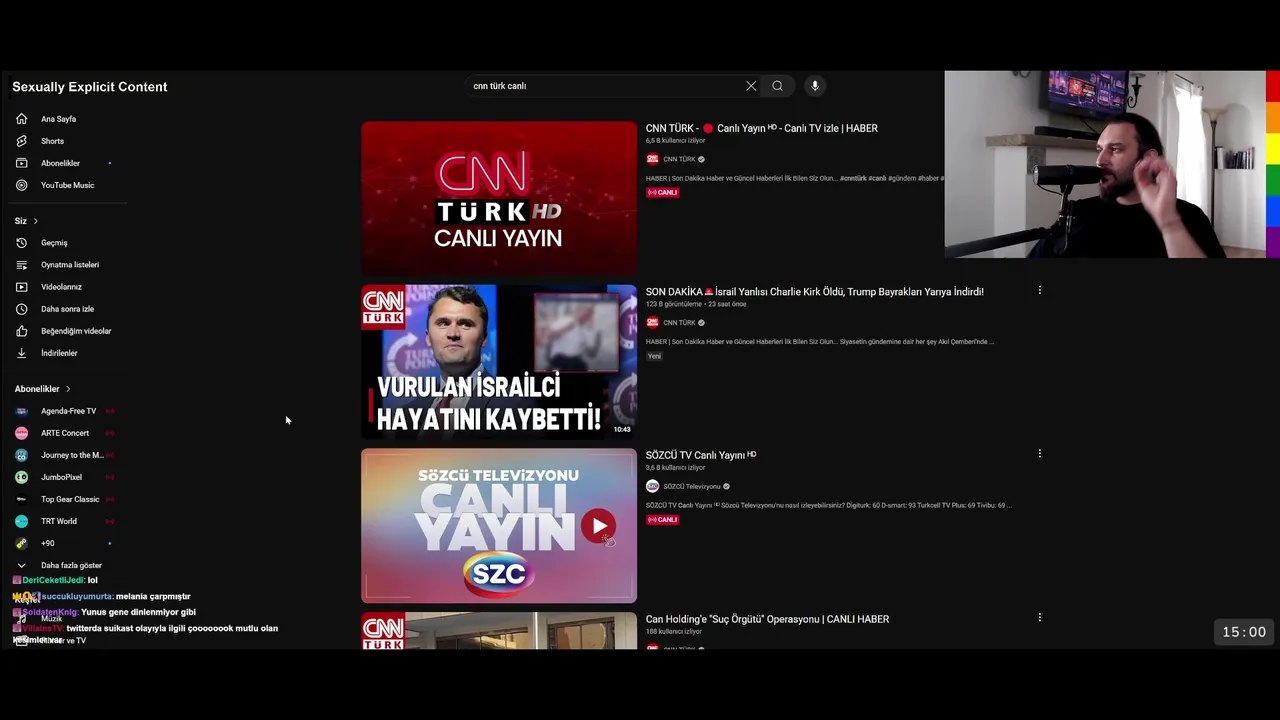Open Journey to the M... channel avatar
The height and width of the screenshot is (720, 1280).
coord(21,455)
